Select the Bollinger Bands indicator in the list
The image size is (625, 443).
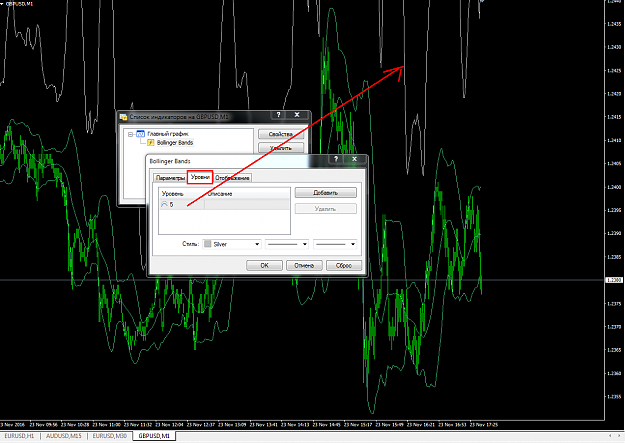175,142
